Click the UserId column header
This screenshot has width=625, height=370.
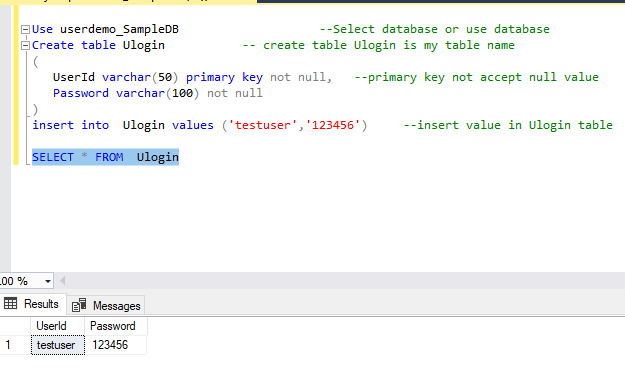pyautogui.click(x=58, y=326)
